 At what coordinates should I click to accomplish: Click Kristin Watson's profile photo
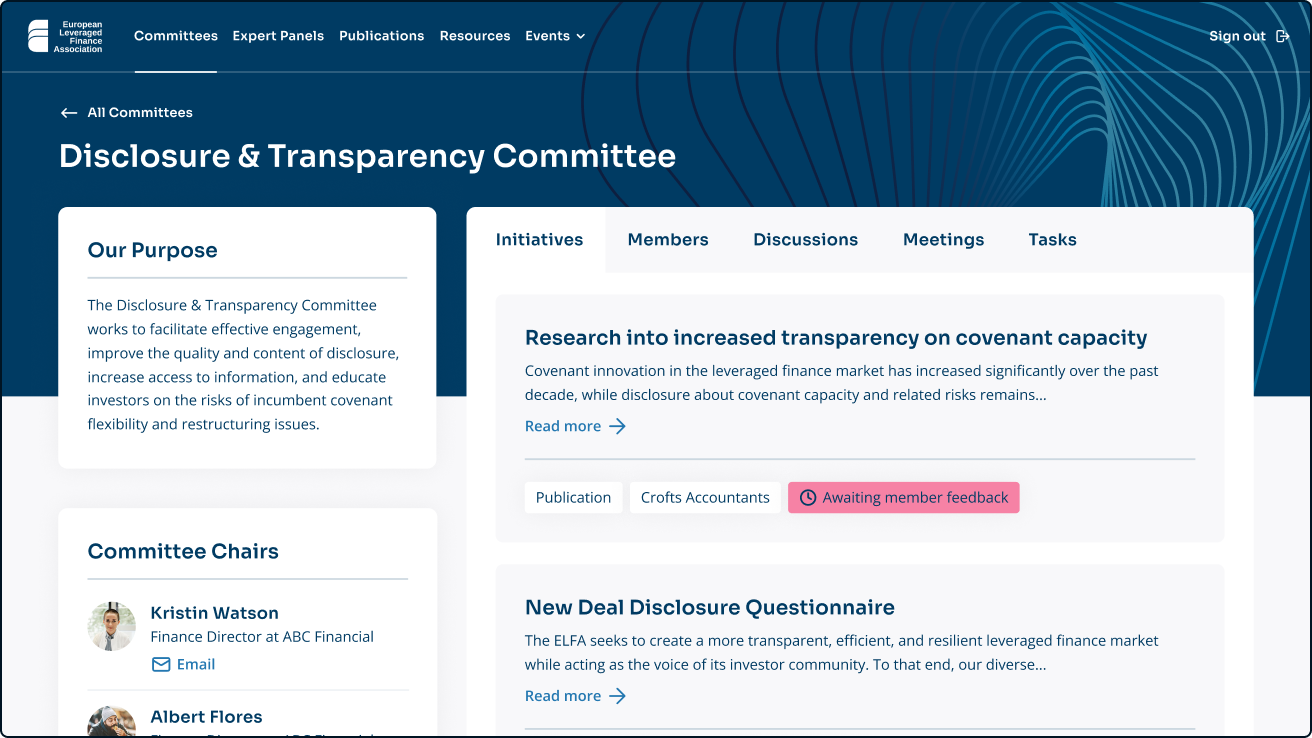click(111, 626)
